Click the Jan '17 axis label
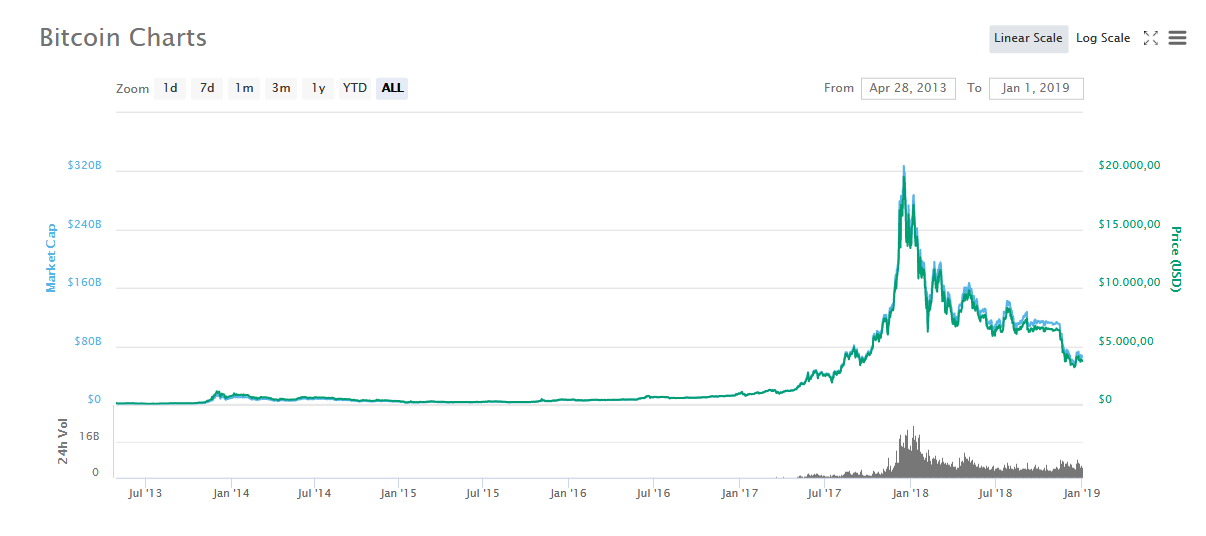1206x536 pixels. (x=738, y=492)
